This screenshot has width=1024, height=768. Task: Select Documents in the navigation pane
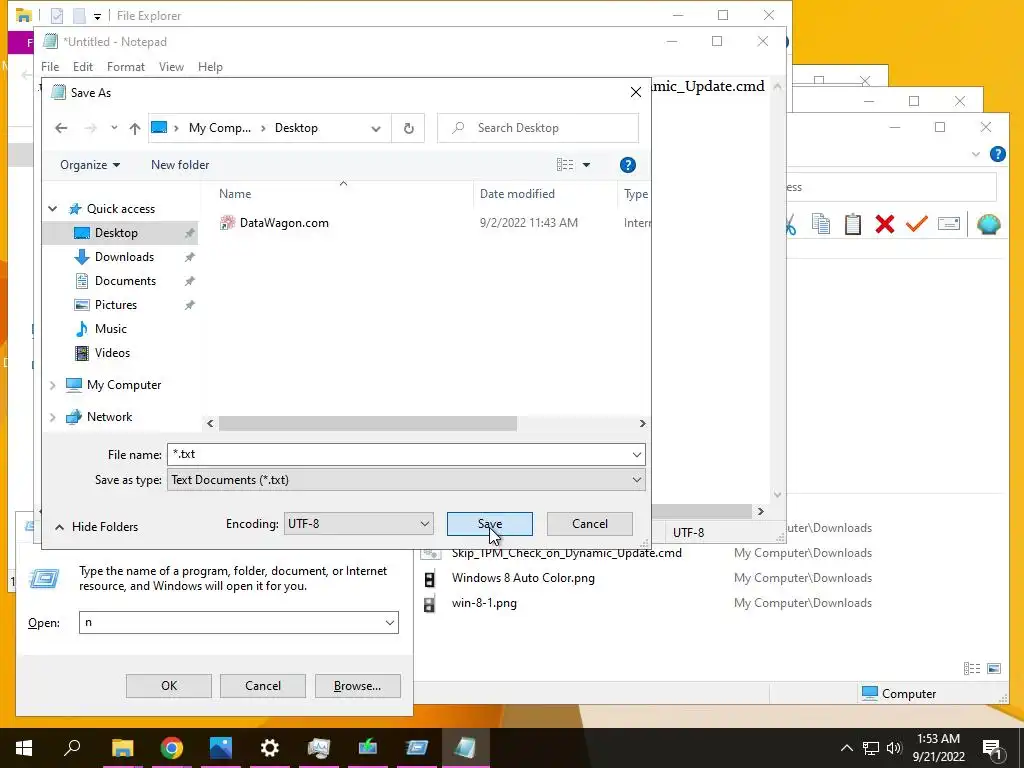coord(125,281)
